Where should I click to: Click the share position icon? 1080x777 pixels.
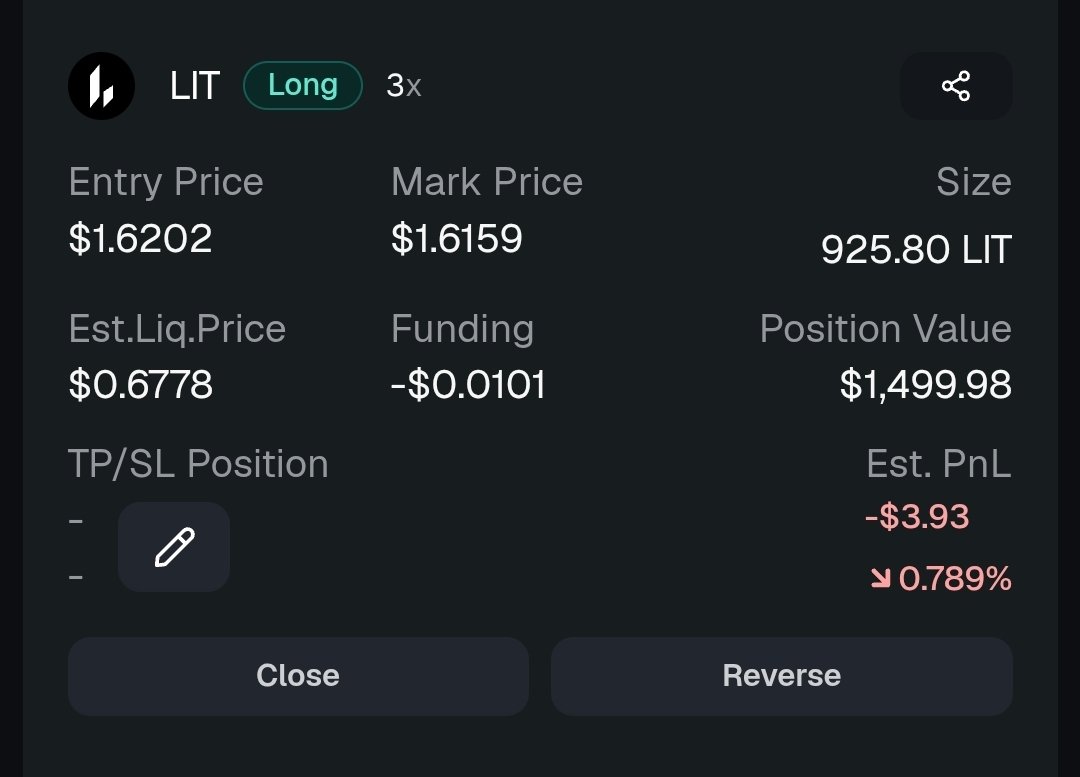pos(956,86)
